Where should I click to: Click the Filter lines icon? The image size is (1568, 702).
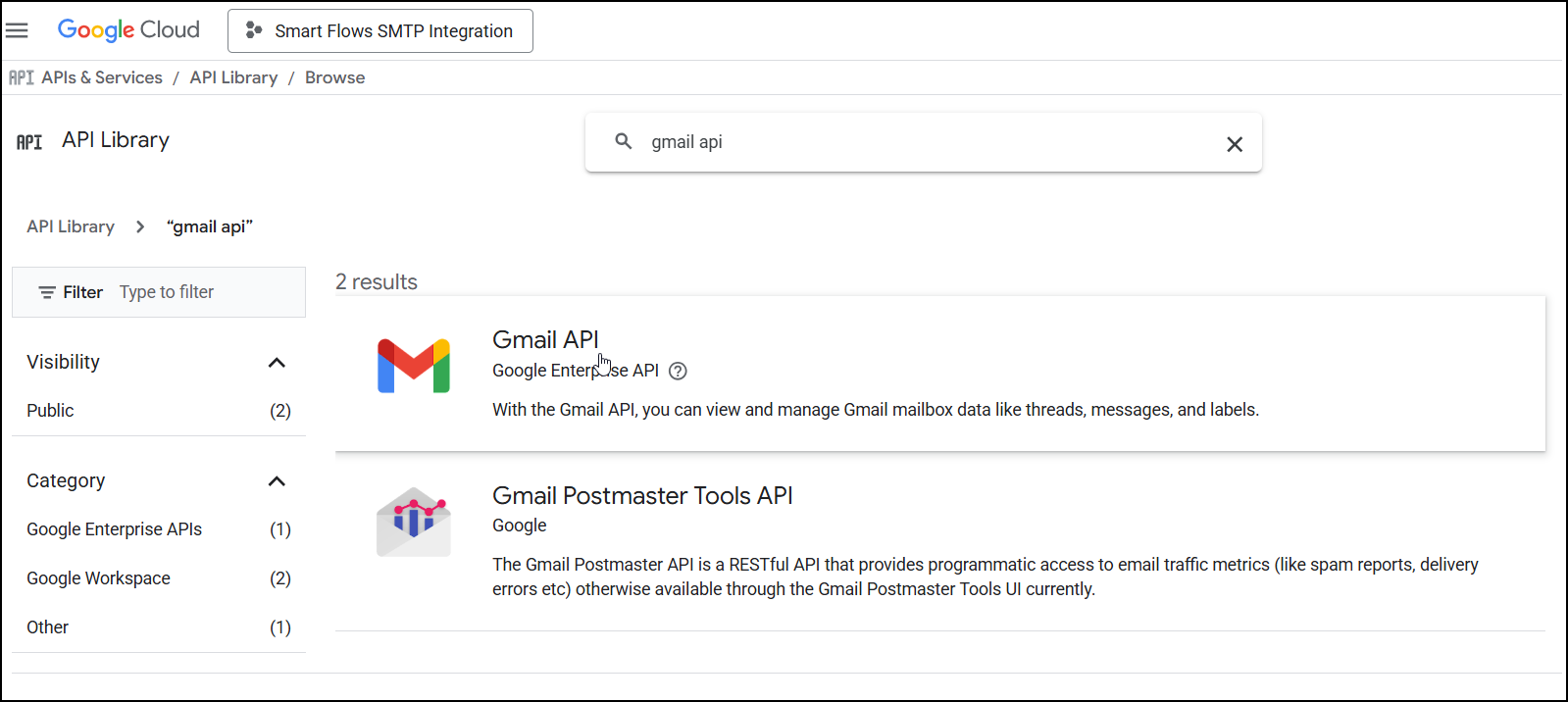[47, 292]
